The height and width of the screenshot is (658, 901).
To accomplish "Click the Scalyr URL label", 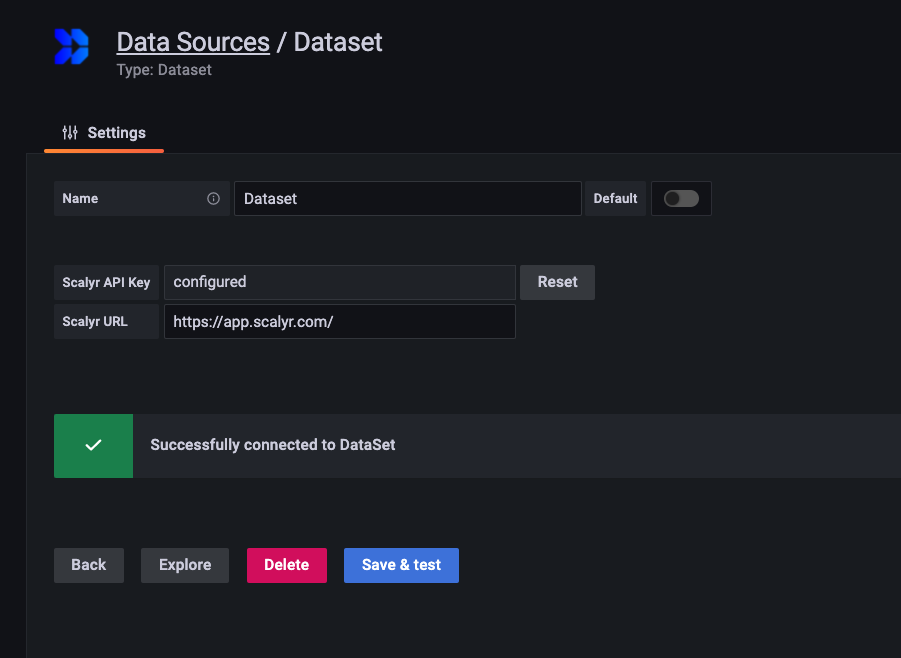I will [x=95, y=322].
